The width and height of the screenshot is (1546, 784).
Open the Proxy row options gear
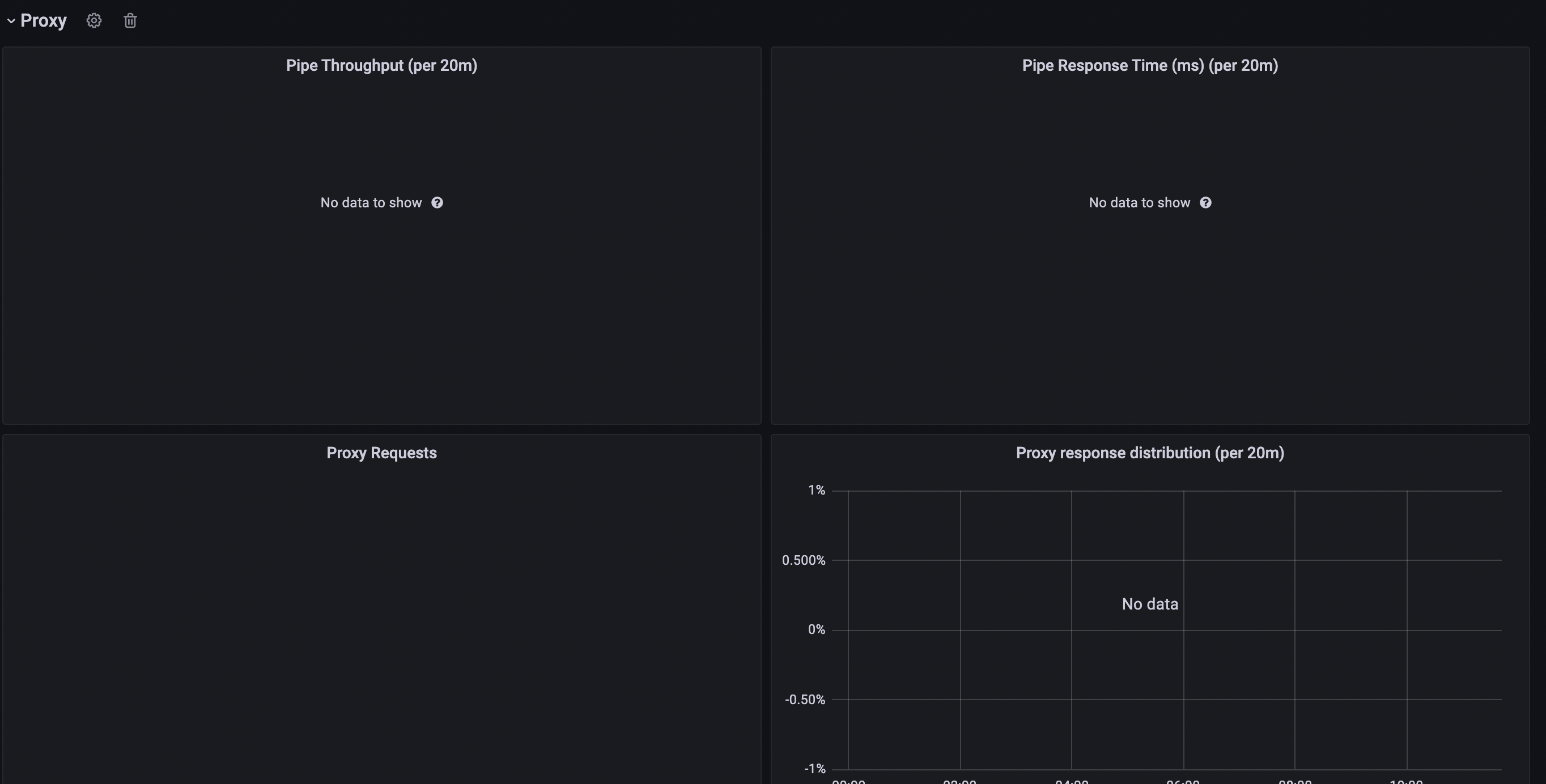(94, 21)
